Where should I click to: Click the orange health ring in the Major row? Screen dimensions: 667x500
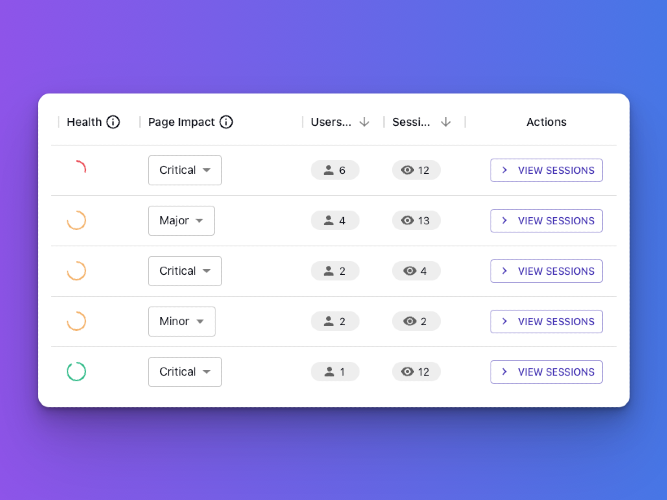tap(77, 220)
